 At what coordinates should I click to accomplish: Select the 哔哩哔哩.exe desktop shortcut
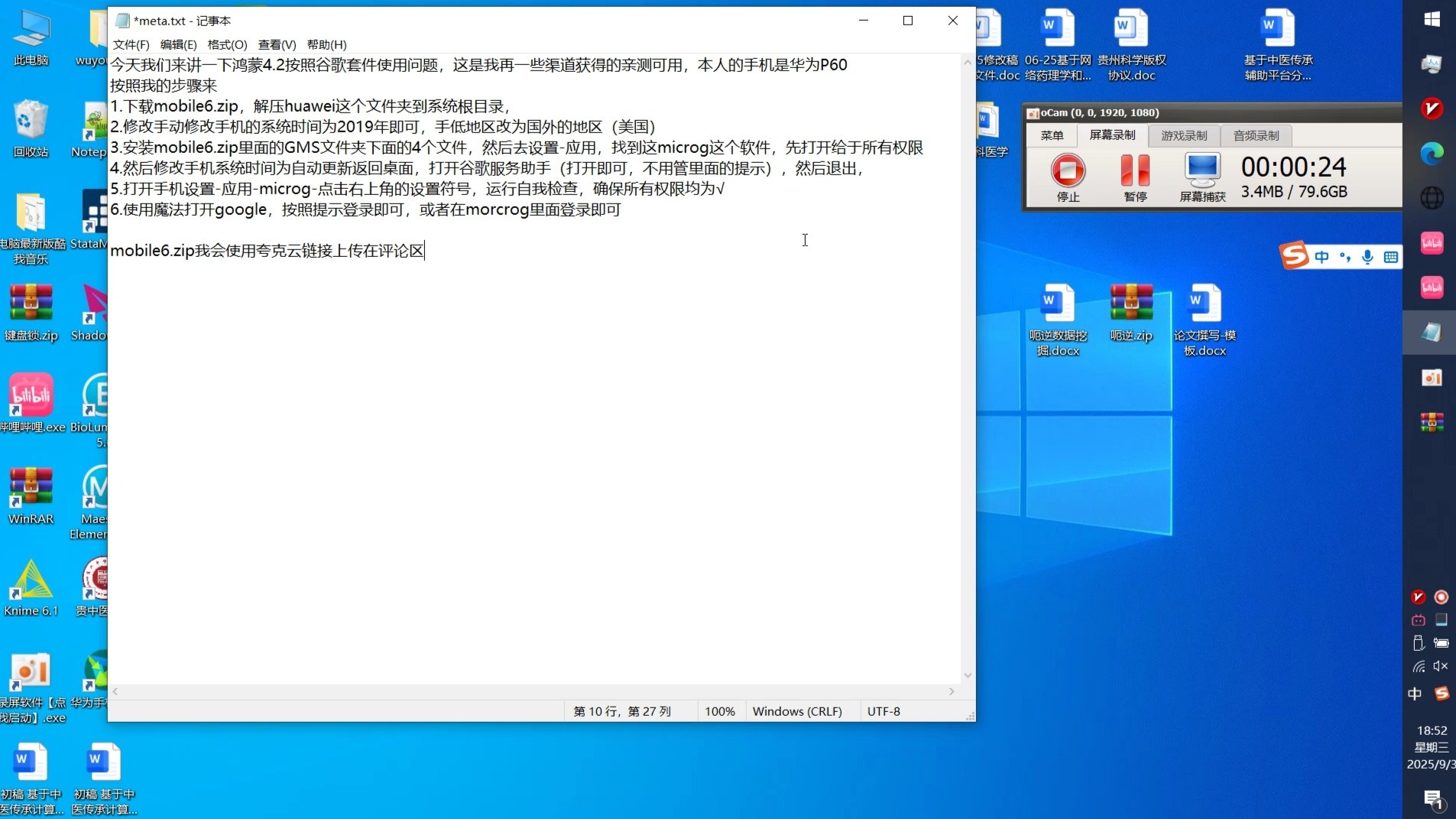coord(32,404)
